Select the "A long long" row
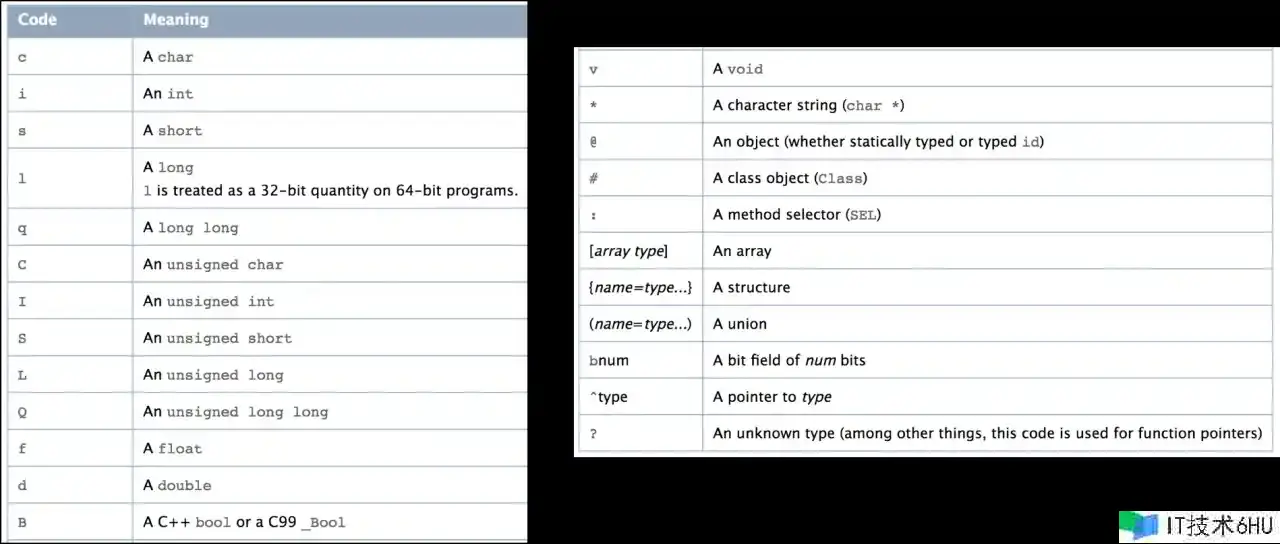The width and height of the screenshot is (1280, 544). tap(190, 228)
